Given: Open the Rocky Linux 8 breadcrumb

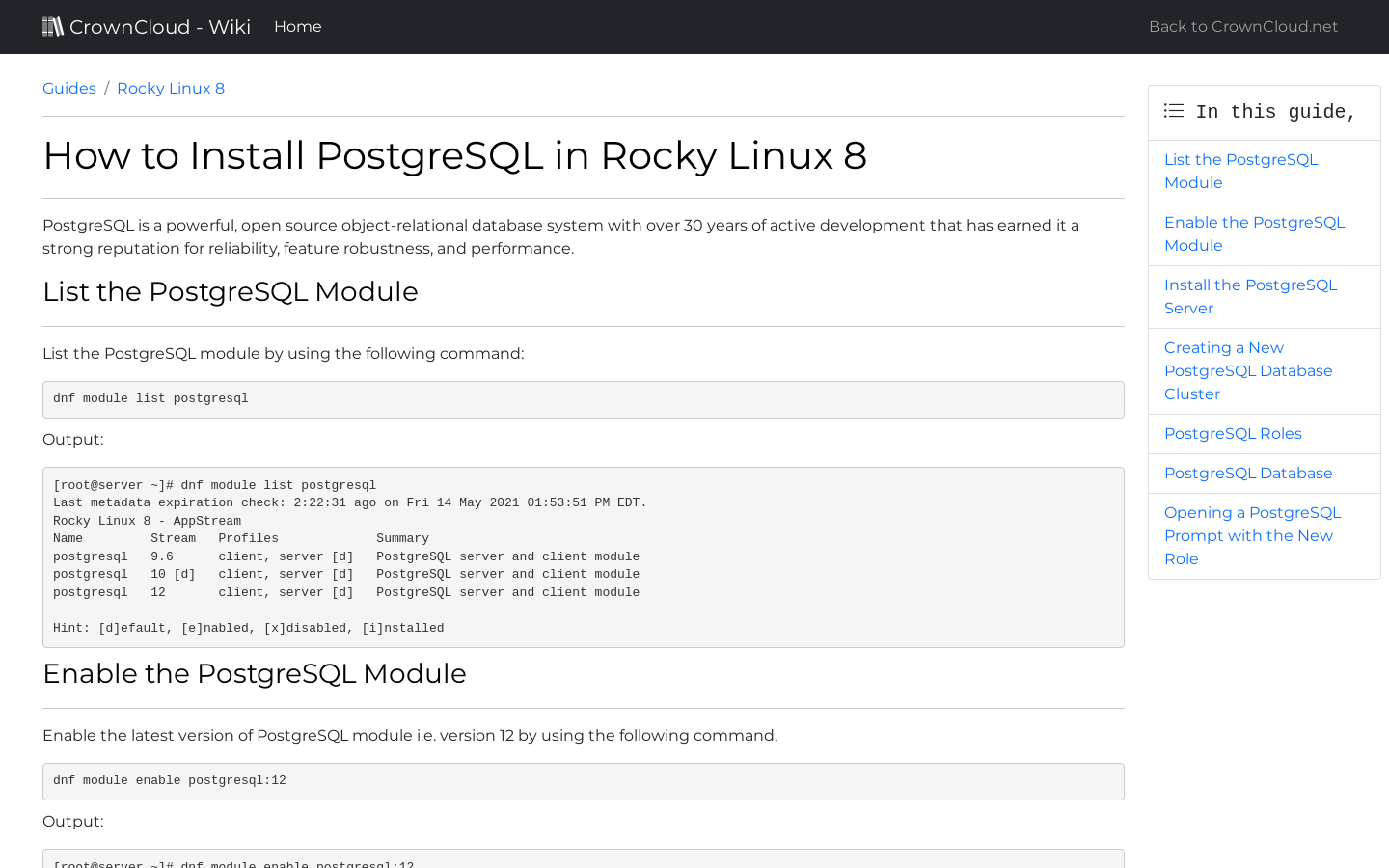Looking at the screenshot, I should (171, 89).
